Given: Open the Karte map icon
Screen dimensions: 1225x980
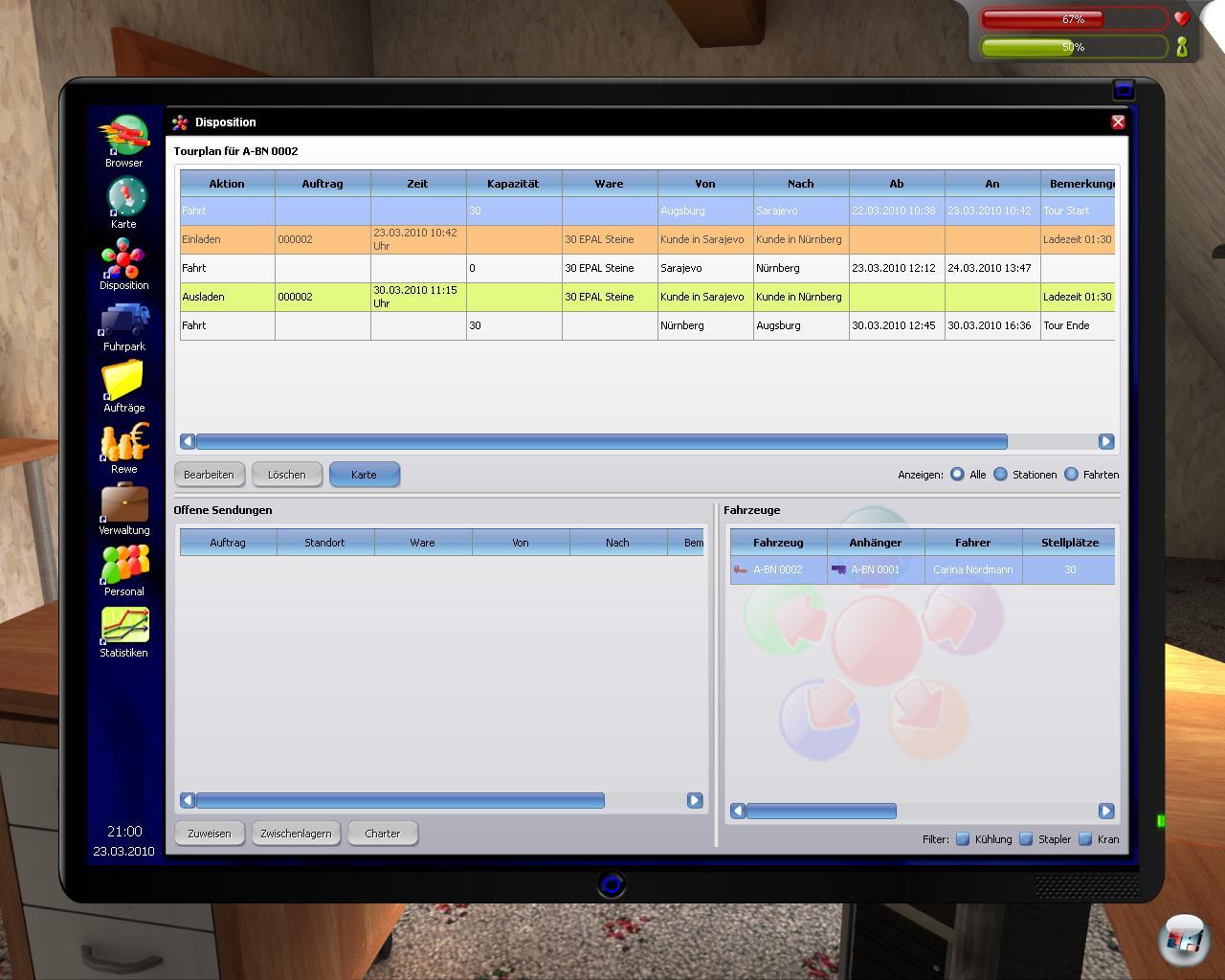Looking at the screenshot, I should (124, 198).
